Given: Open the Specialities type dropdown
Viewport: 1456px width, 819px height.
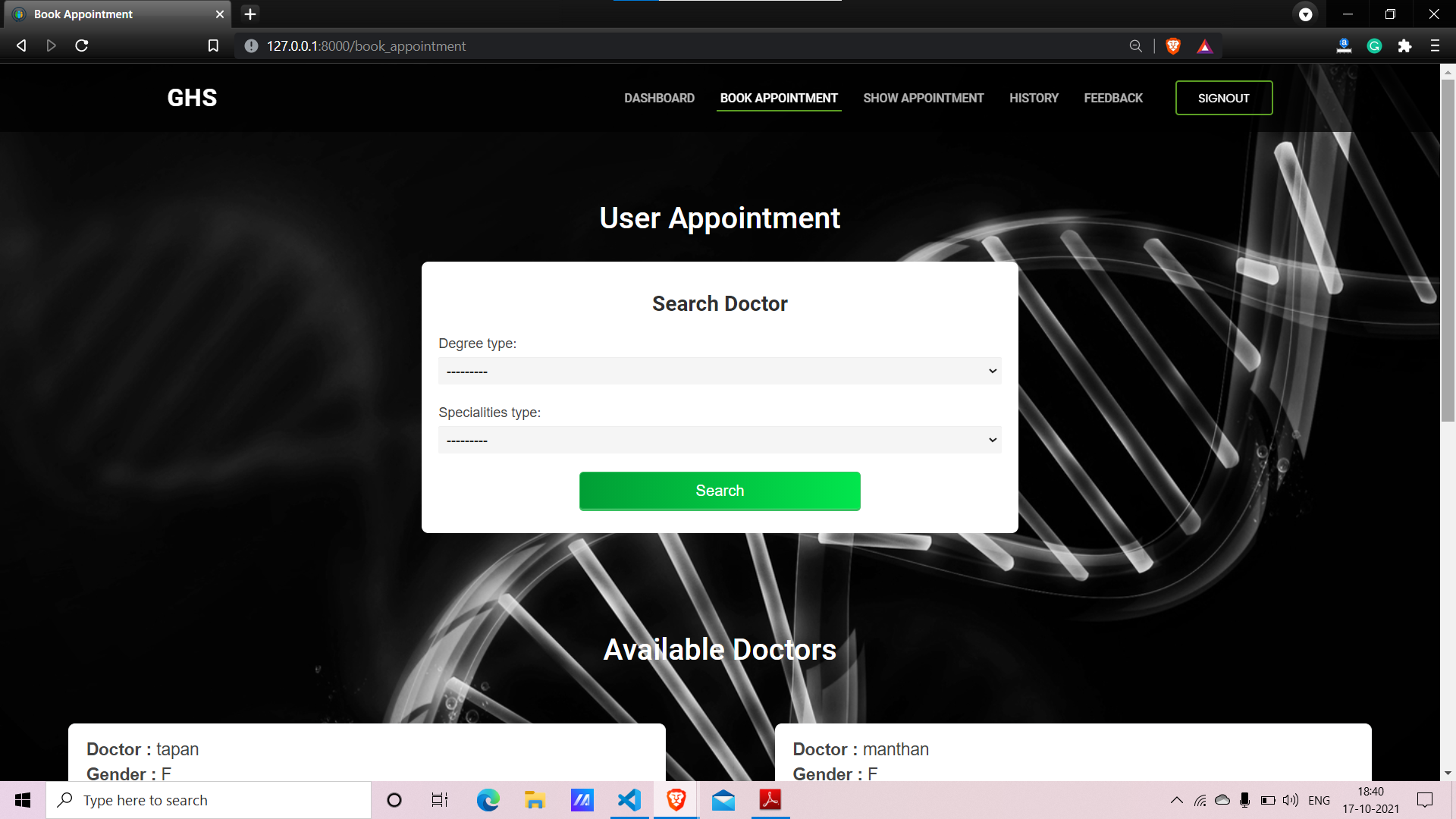Looking at the screenshot, I should click(x=719, y=440).
